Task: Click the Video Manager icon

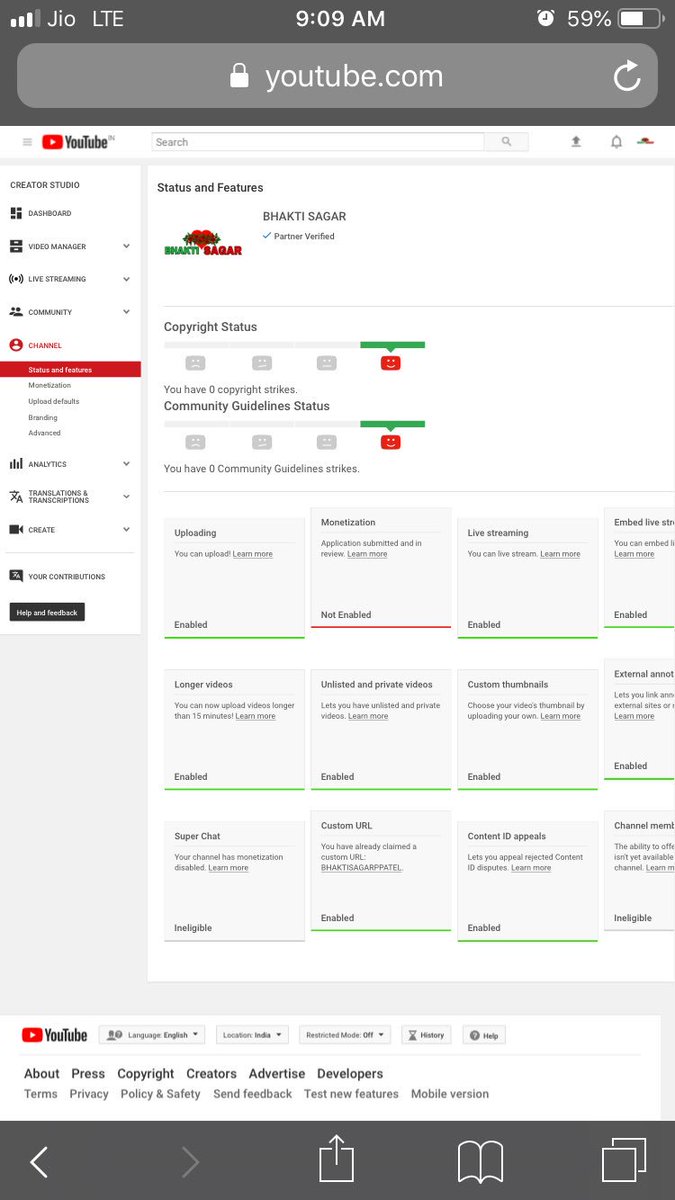Action: [x=16, y=246]
